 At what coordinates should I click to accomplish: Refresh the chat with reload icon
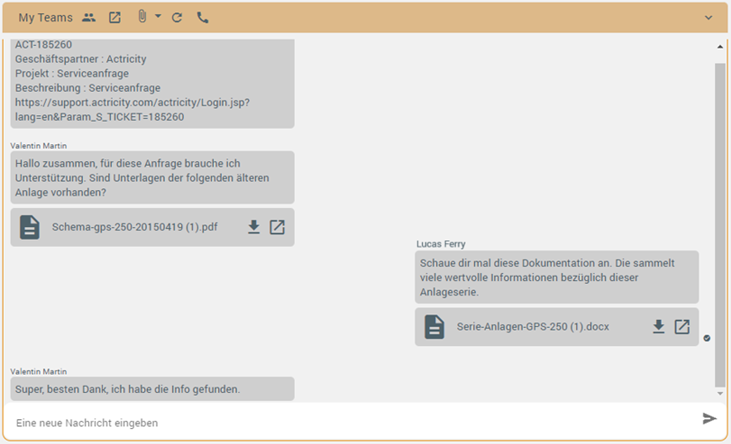(177, 18)
